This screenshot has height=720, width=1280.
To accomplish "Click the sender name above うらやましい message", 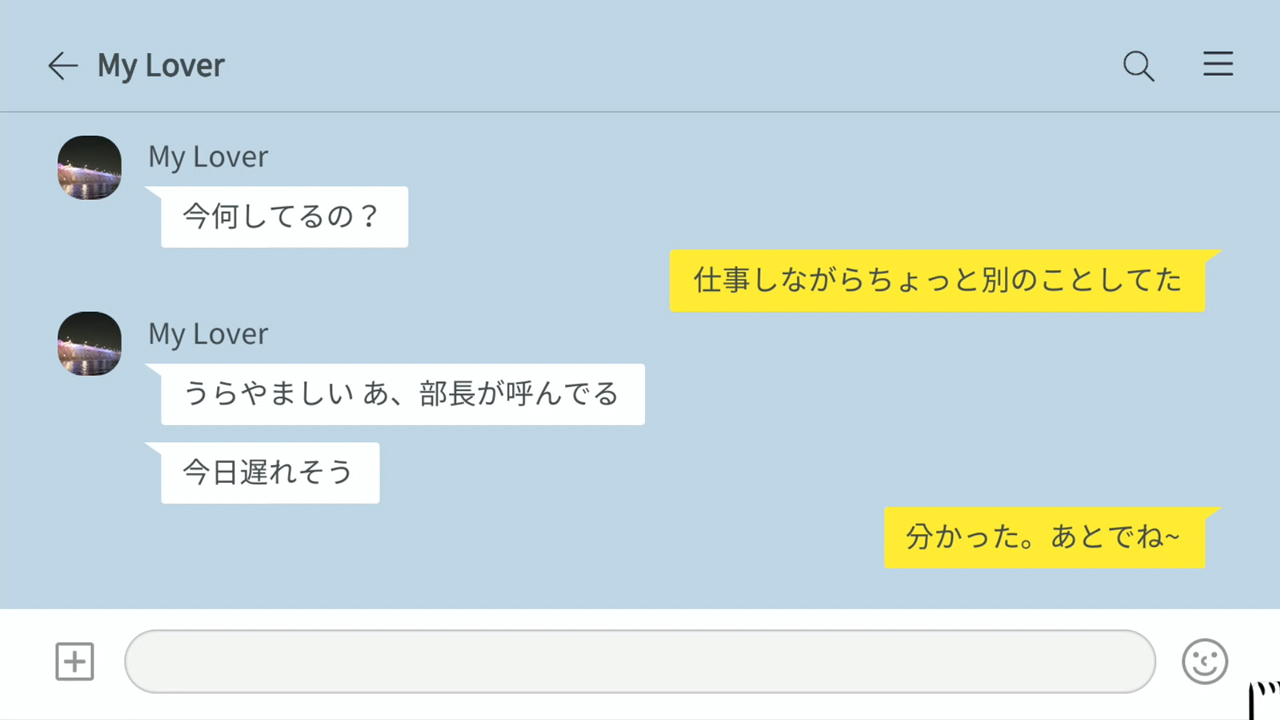I will coord(208,334).
